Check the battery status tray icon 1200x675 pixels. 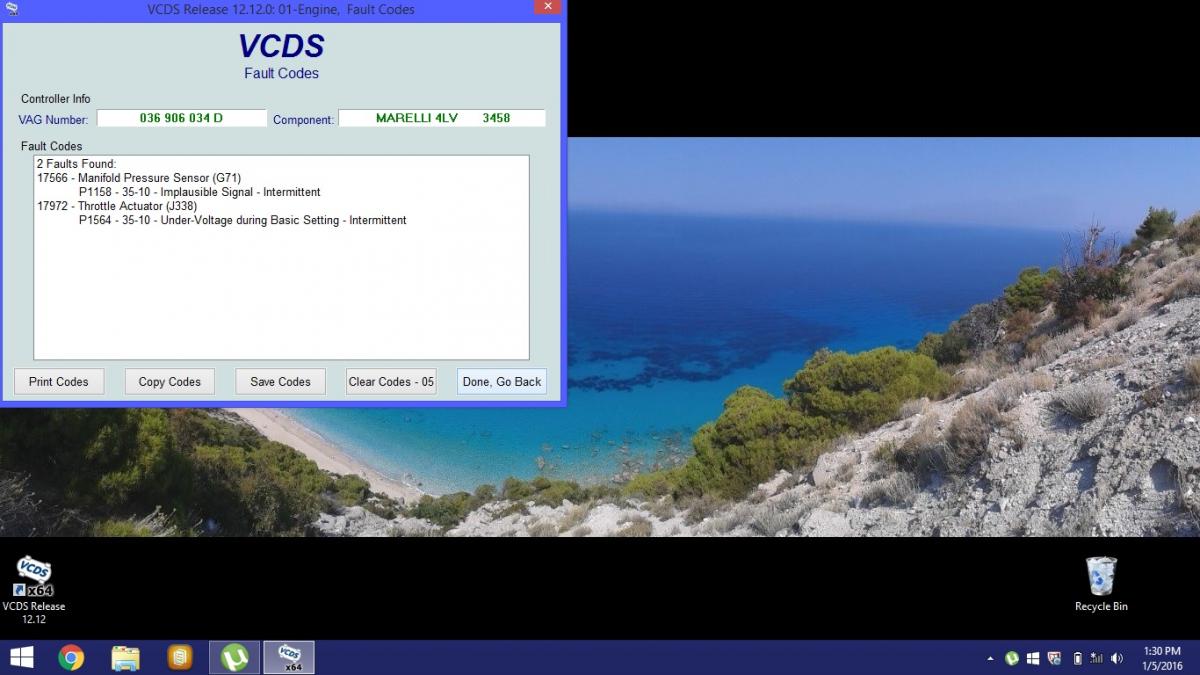tap(1077, 658)
